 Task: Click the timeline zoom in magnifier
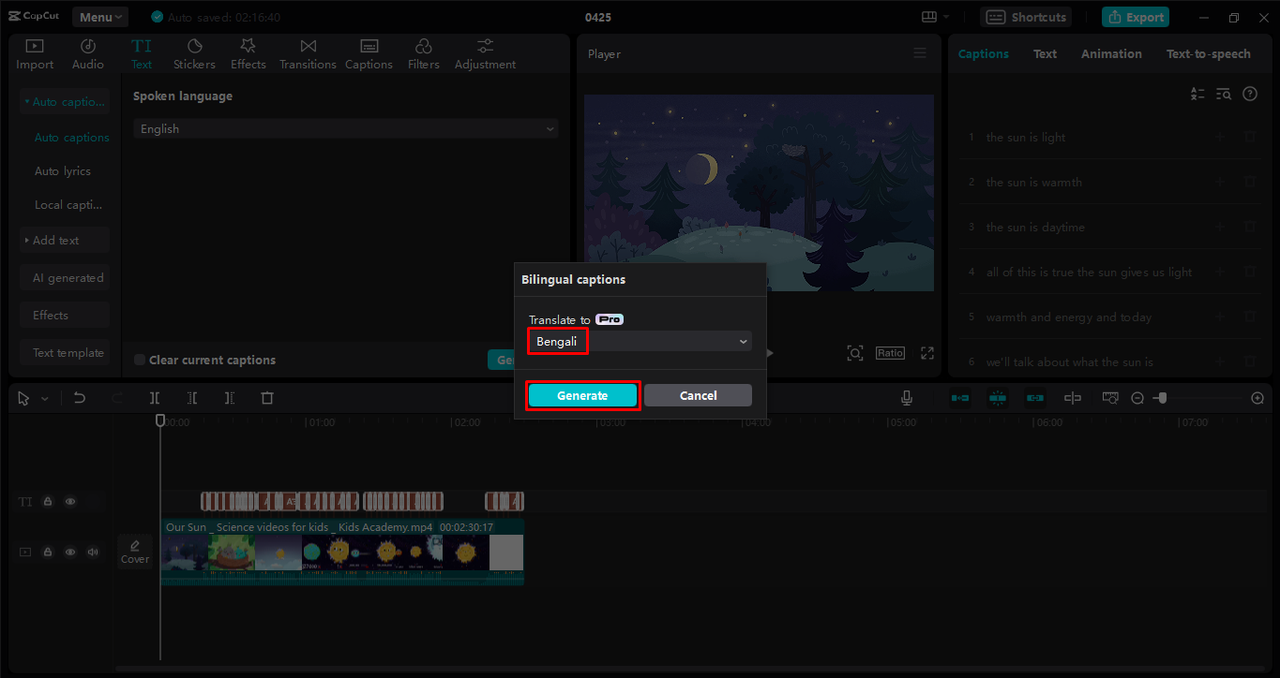(x=1258, y=398)
